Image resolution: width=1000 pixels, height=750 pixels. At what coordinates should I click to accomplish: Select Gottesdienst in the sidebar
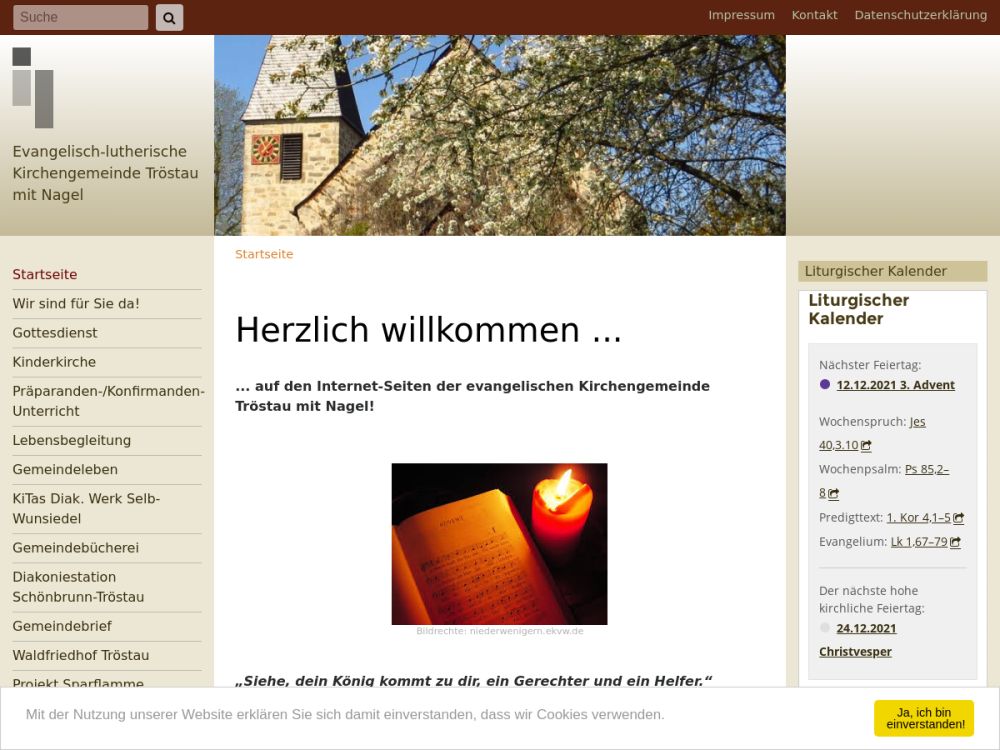55,333
